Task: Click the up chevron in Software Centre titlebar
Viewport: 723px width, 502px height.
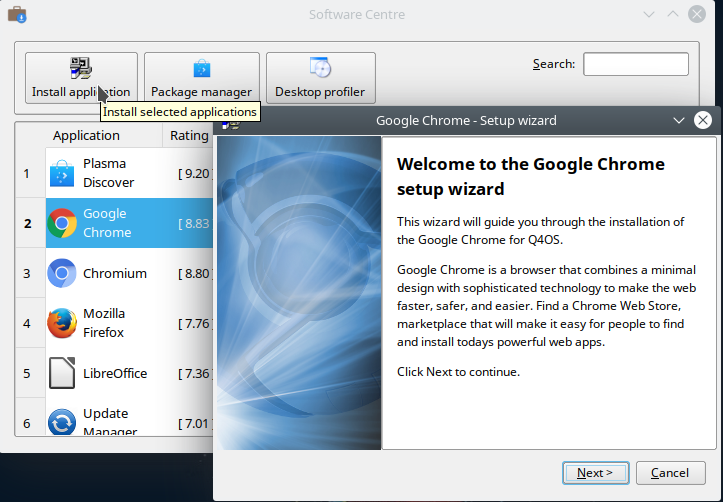Action: pos(673,14)
